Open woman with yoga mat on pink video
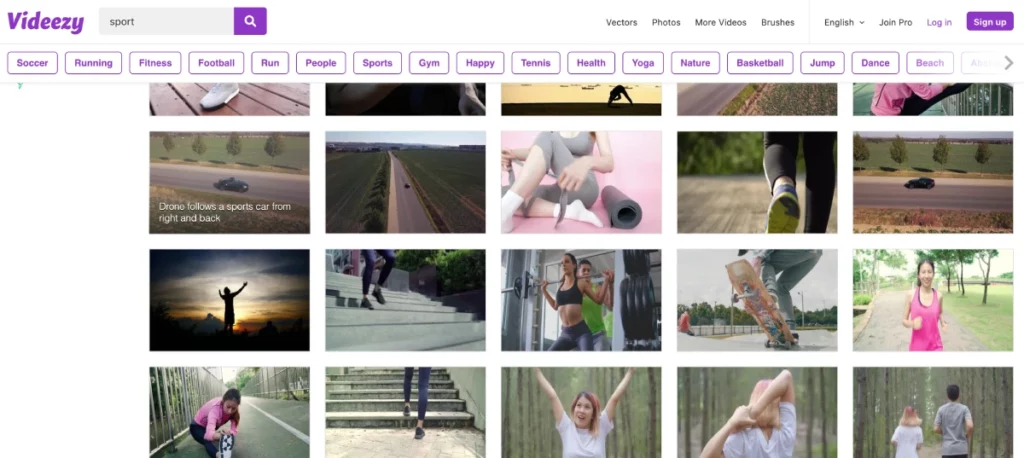 pyautogui.click(x=581, y=182)
